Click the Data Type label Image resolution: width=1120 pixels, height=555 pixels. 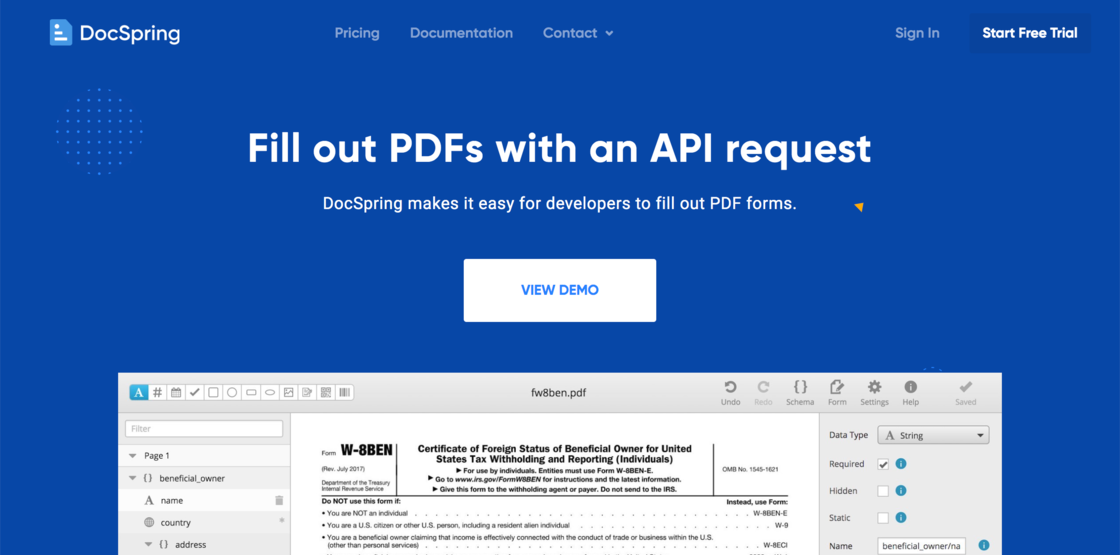pyautogui.click(x=849, y=435)
